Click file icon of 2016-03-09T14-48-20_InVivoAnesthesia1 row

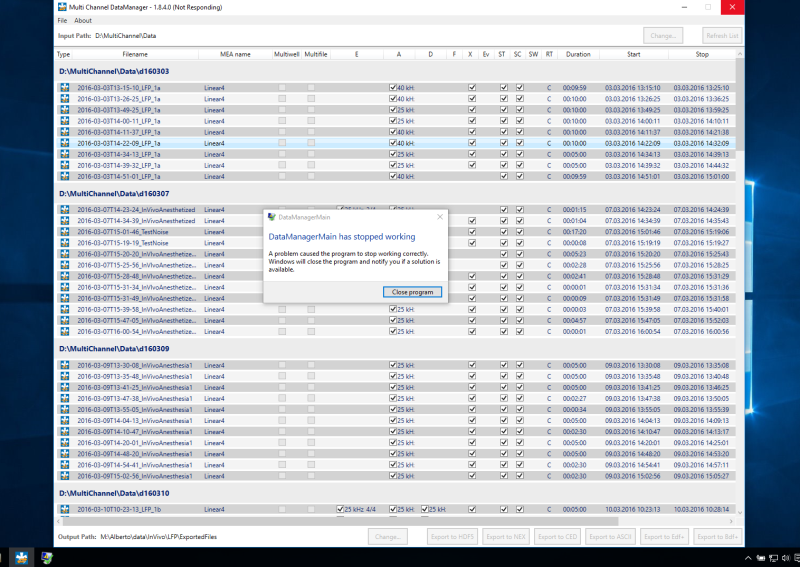point(65,454)
